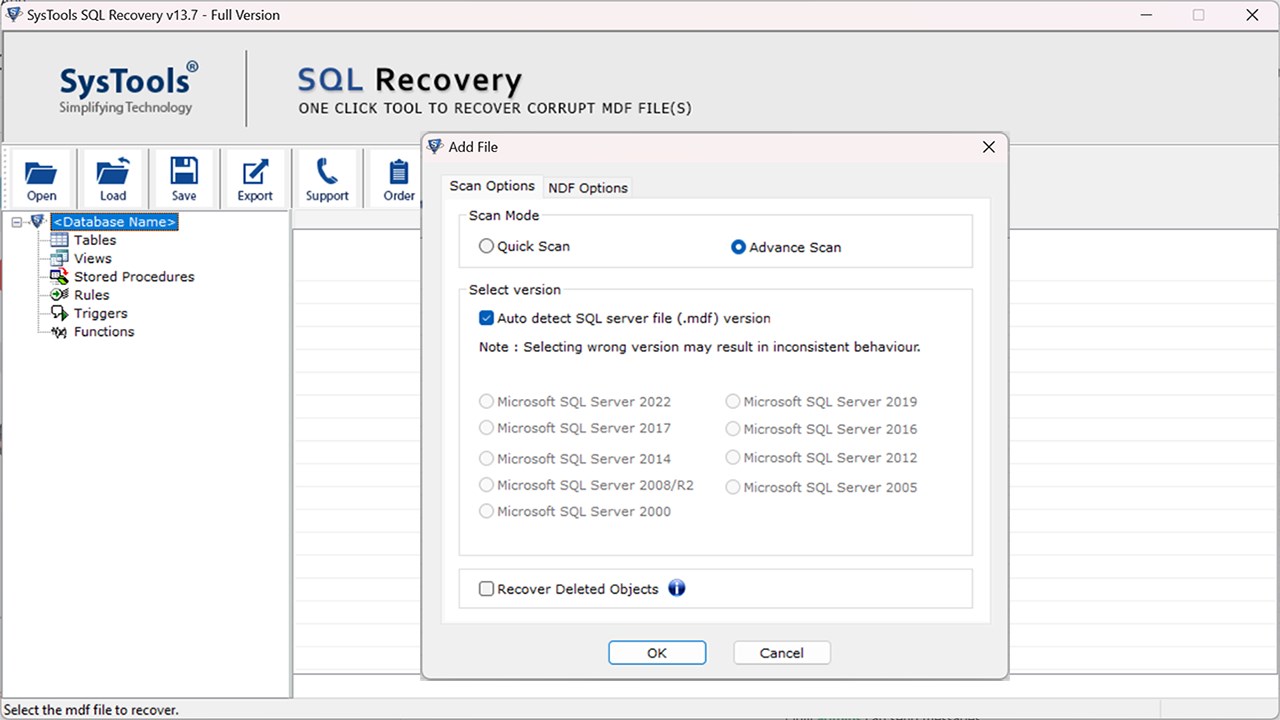Viewport: 1280px width, 720px height.
Task: Click the Scan Mode group label
Action: coord(504,215)
